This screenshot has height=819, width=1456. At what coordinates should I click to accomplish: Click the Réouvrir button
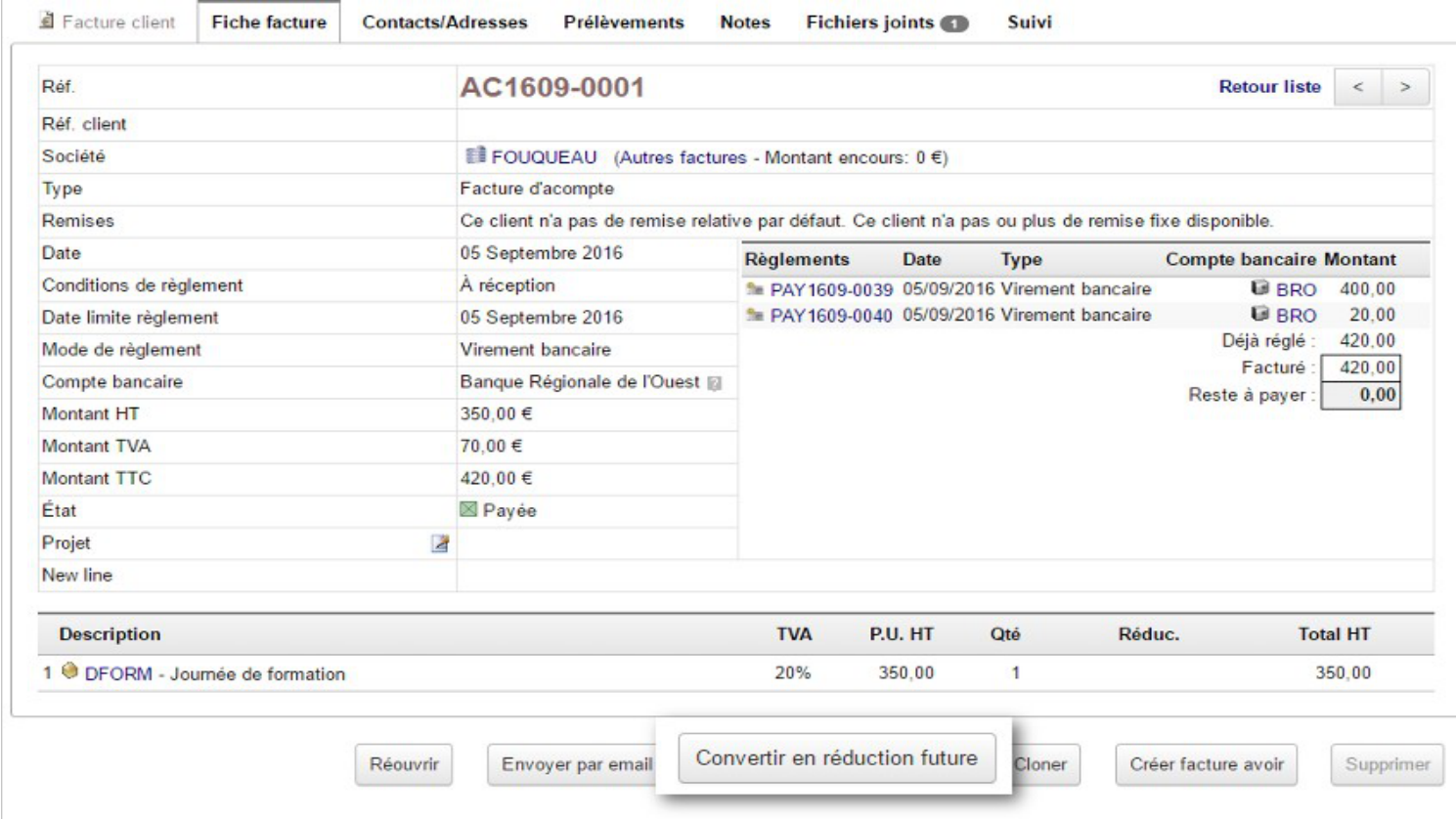[404, 764]
